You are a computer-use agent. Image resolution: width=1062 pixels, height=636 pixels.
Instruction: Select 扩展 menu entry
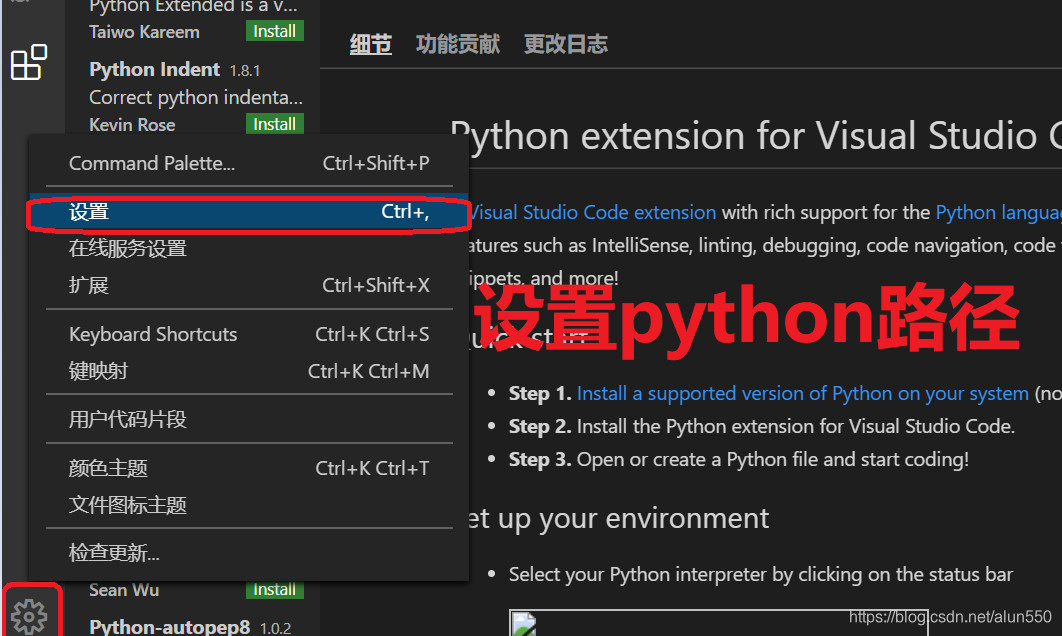249,285
